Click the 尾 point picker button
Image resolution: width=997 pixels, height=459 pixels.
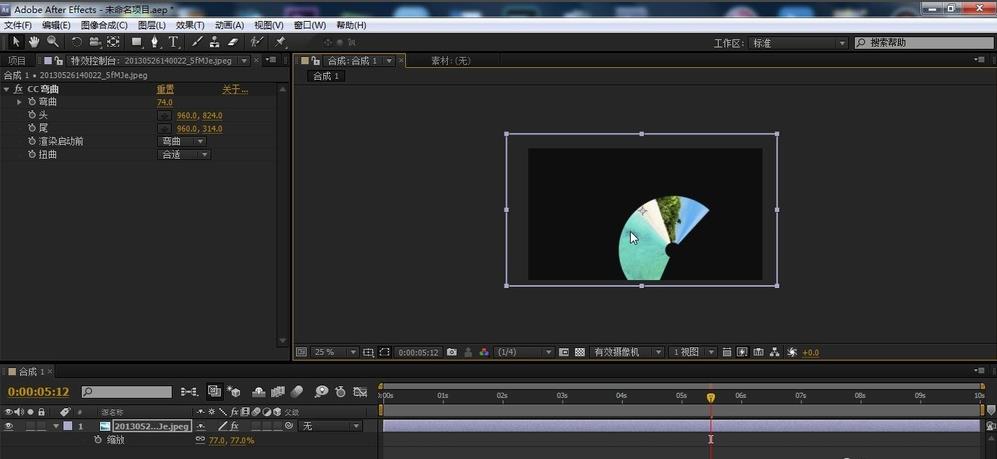coord(165,129)
